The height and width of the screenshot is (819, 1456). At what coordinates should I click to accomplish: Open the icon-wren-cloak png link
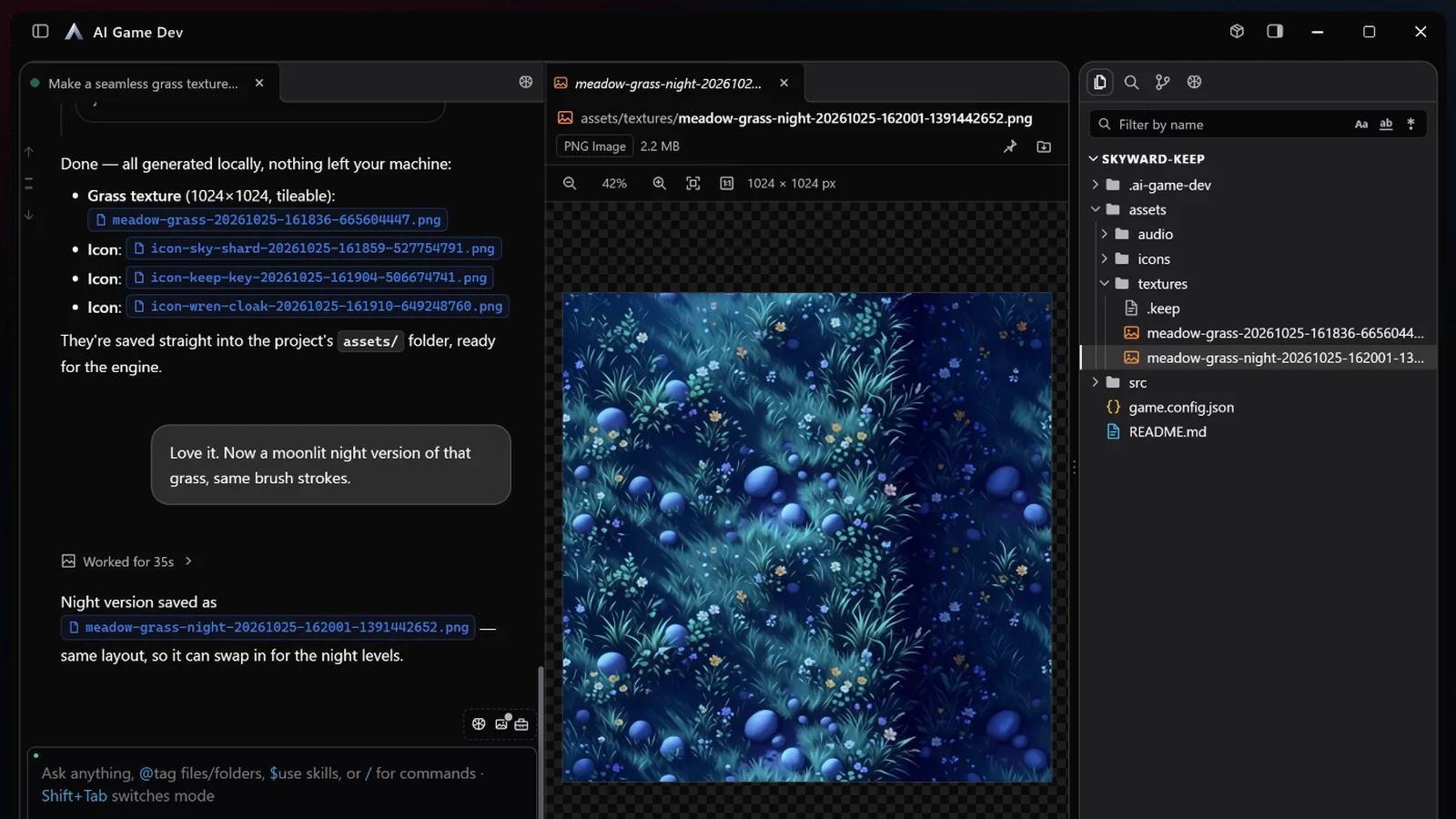[x=318, y=307]
